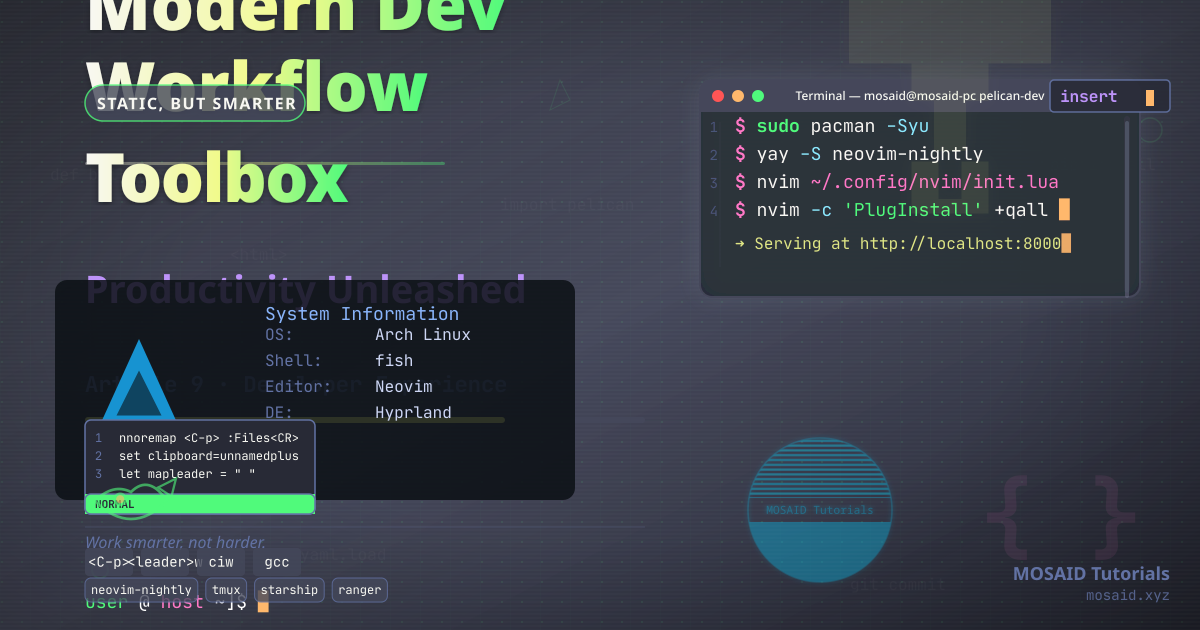Click the fish Shell value
This screenshot has height=630, width=1200.
[x=394, y=361]
